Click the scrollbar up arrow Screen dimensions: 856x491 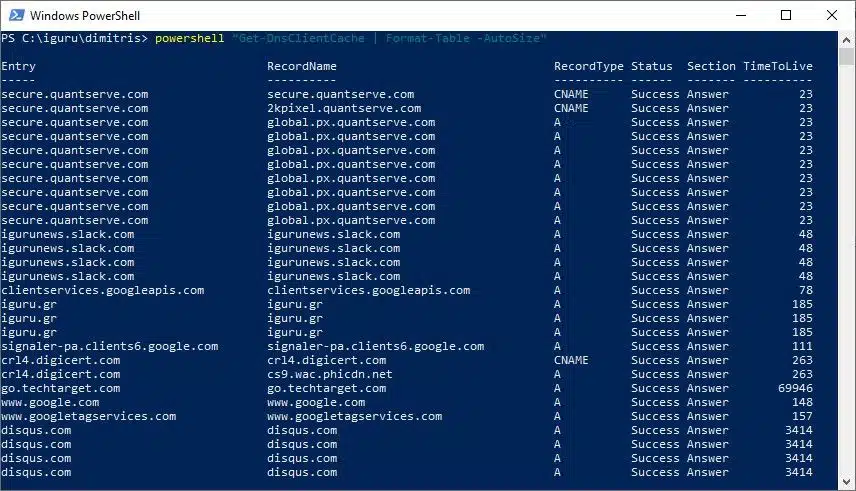click(x=847, y=40)
